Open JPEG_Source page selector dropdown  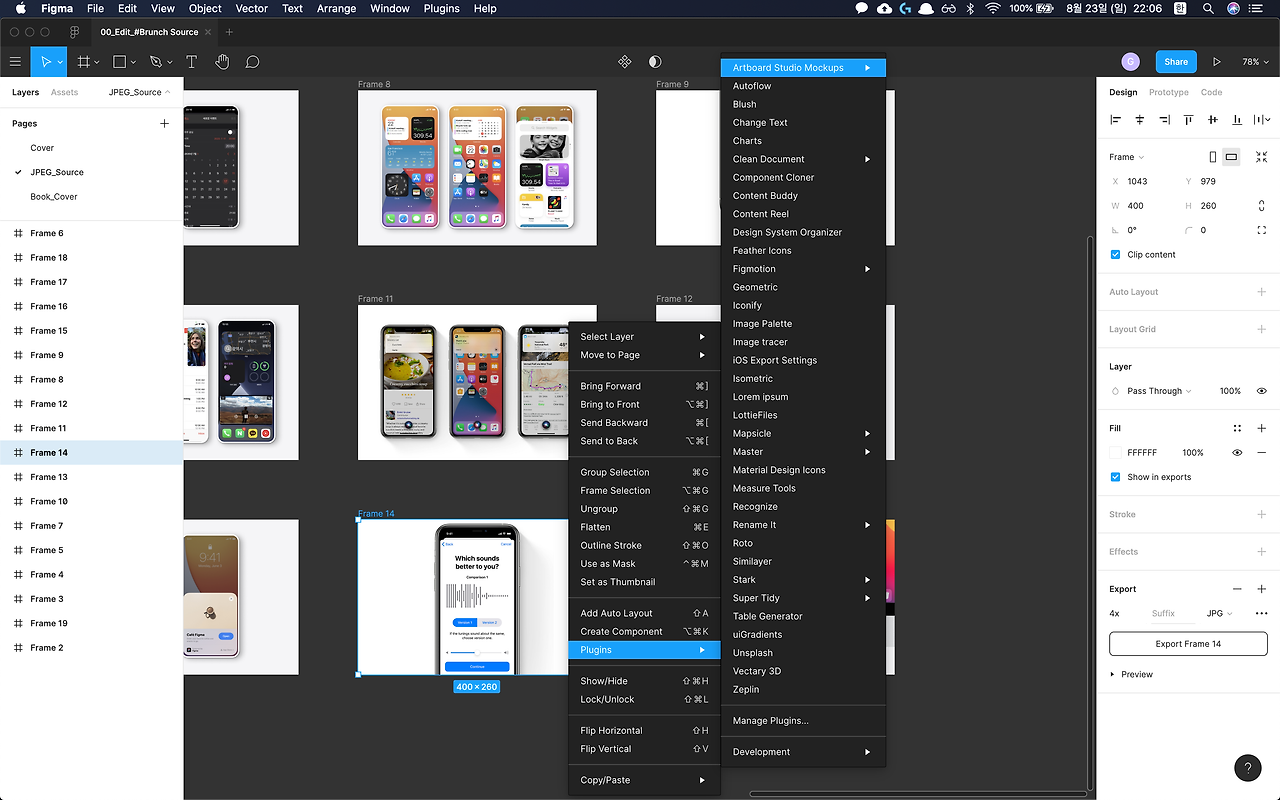click(x=139, y=92)
